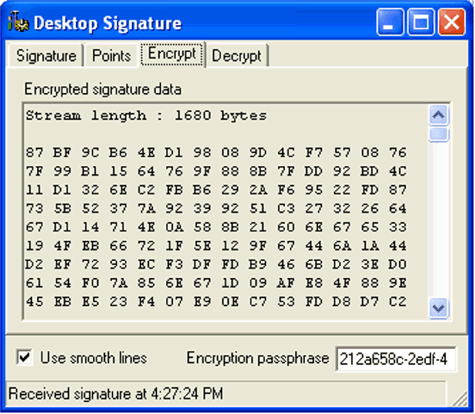
Task: Click the Stream length line in the text box
Action: [146, 116]
